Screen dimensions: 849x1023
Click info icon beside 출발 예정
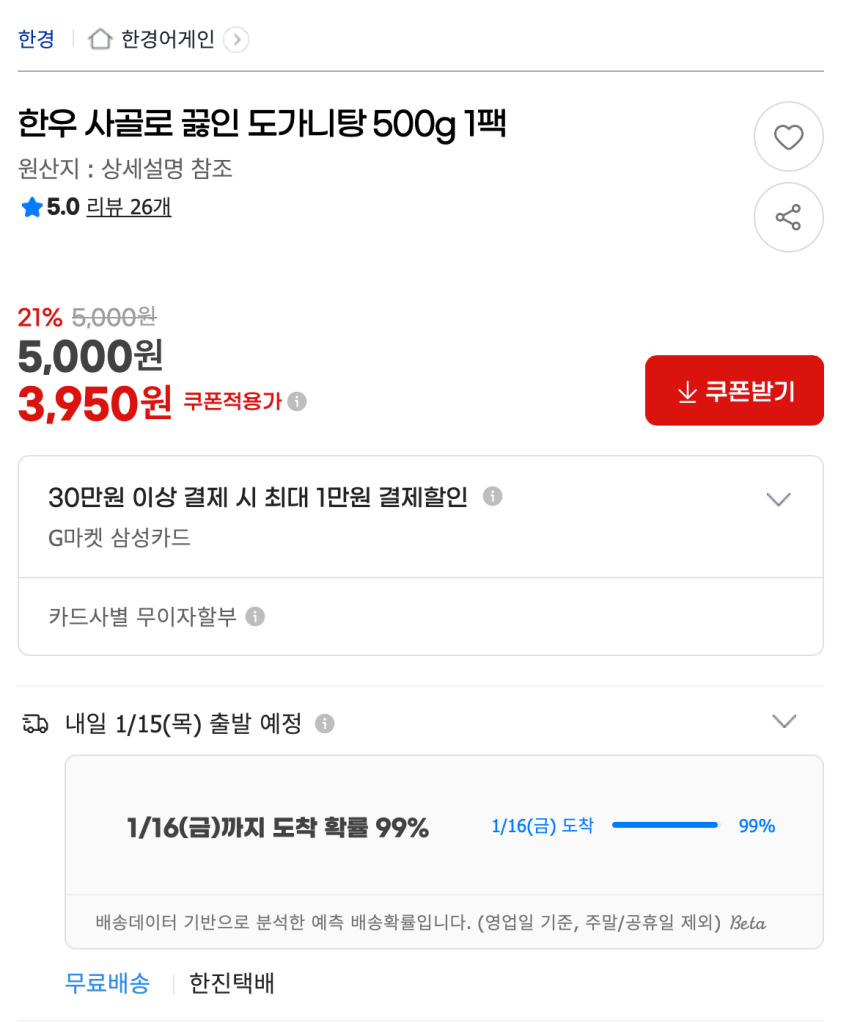(324, 723)
